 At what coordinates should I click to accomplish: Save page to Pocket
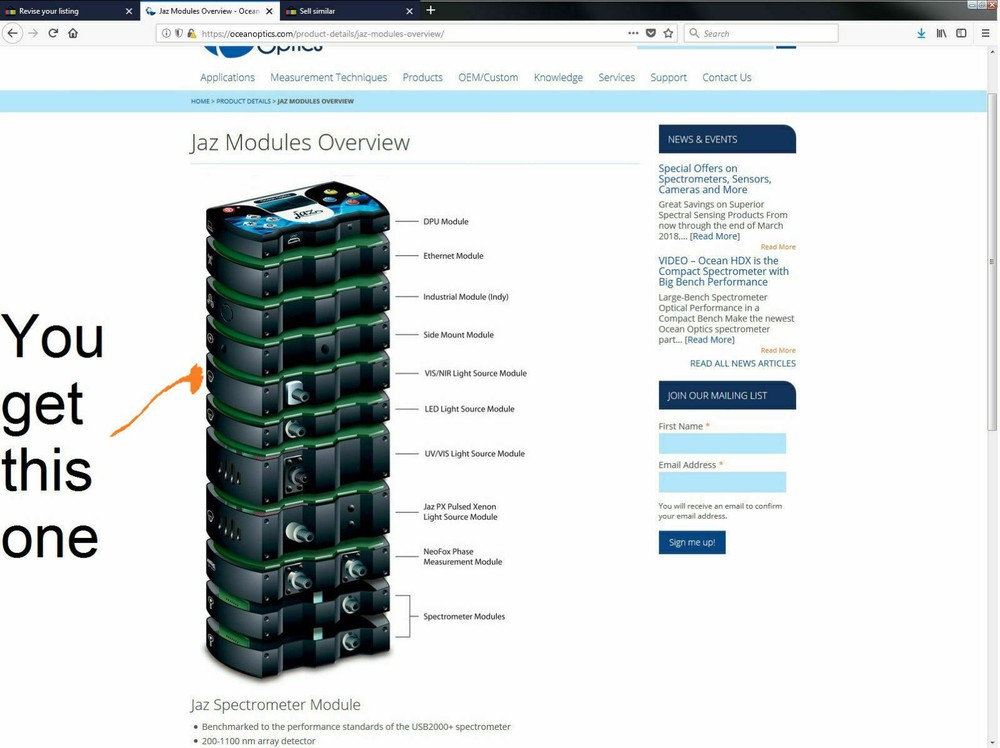tap(651, 33)
